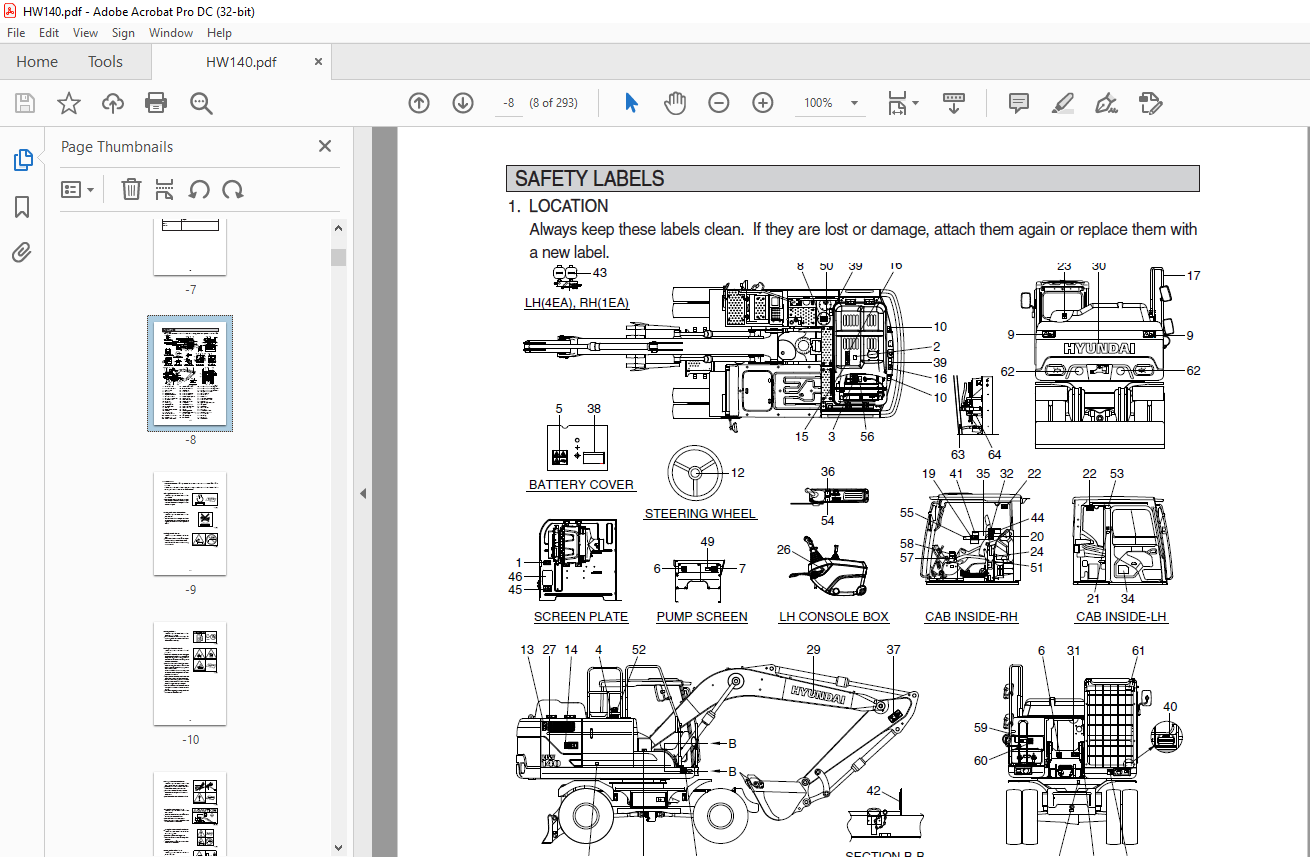The width and height of the screenshot is (1310, 857).
Task: Click the SAFETY LABELS heading text
Action: [x=589, y=179]
